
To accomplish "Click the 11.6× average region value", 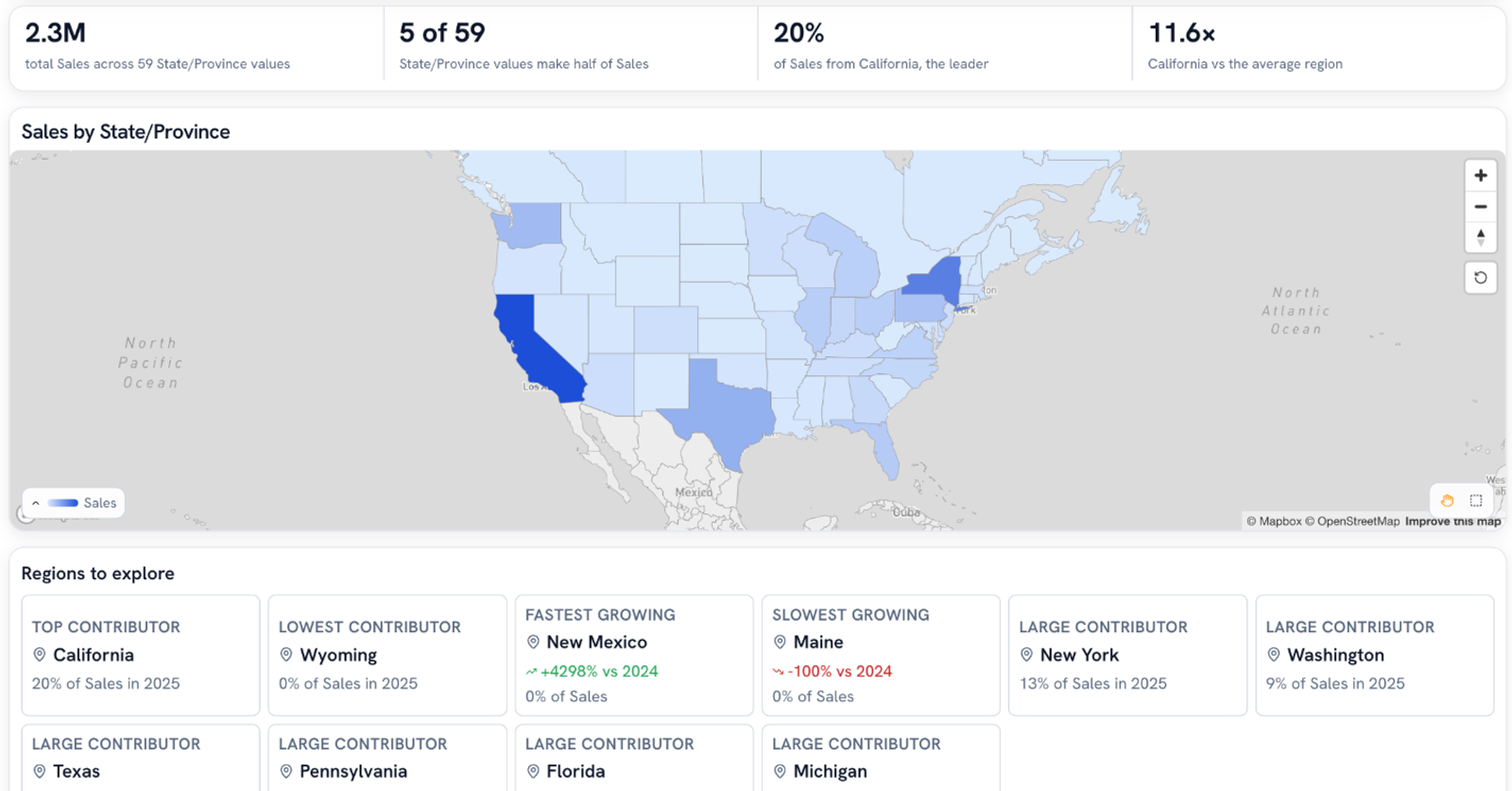I will click(1181, 33).
